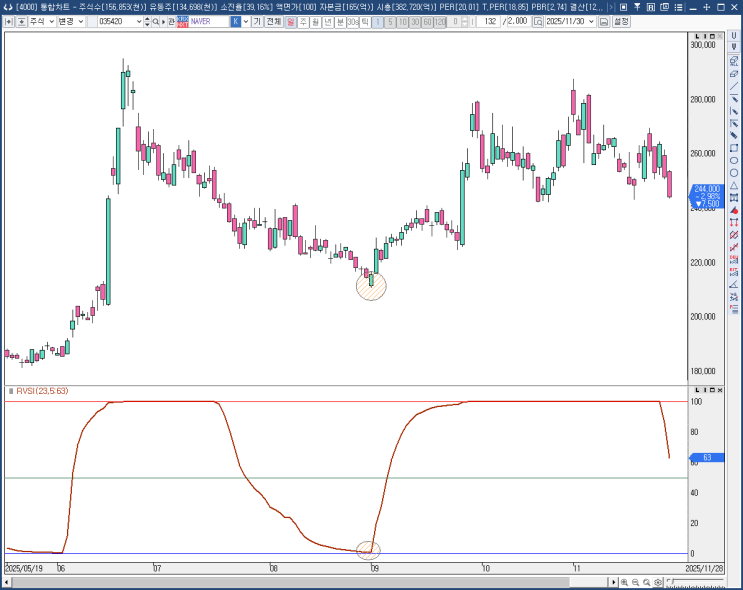
Task: Click the 전체 button
Action: [273, 22]
